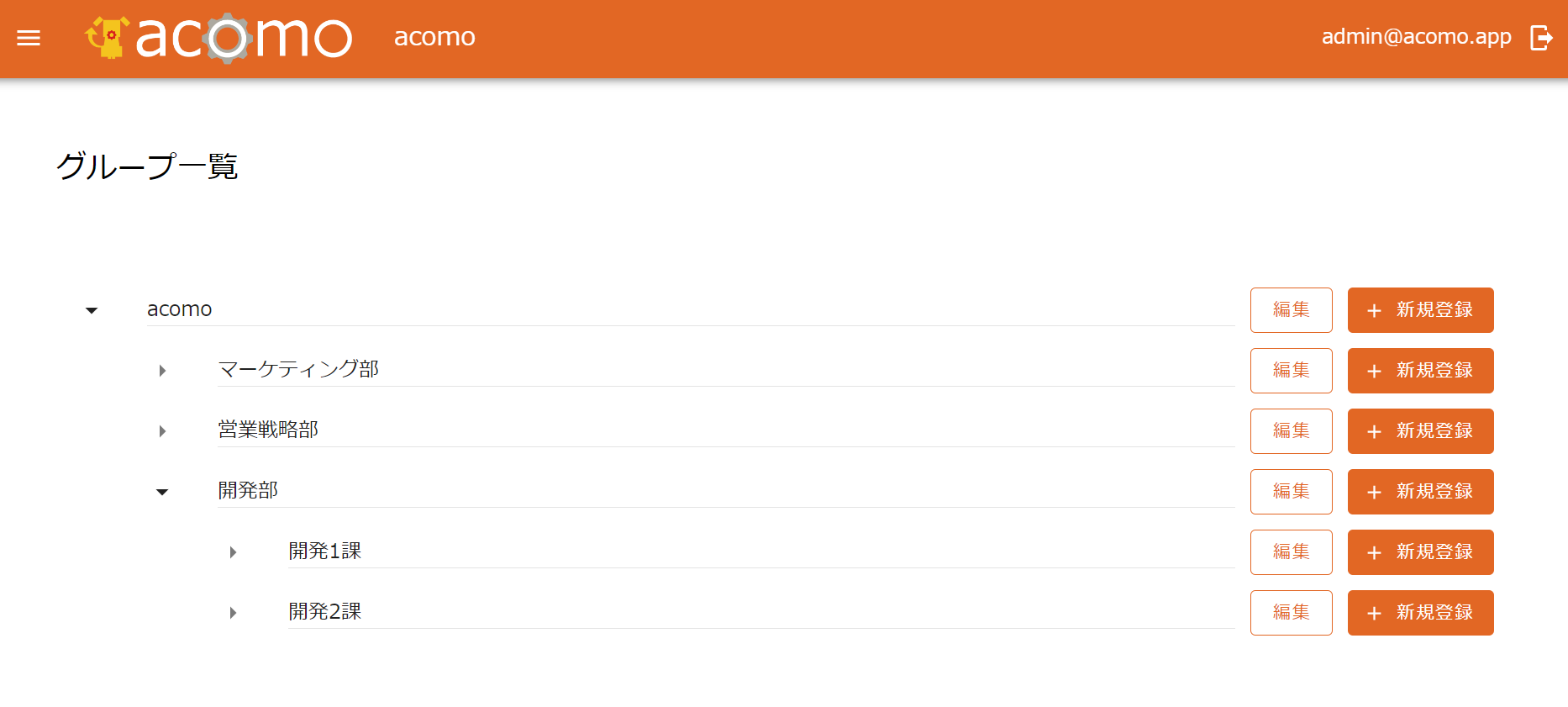This screenshot has height=707, width=1568.
Task: Open the hamburger navigation menu
Action: tap(29, 38)
